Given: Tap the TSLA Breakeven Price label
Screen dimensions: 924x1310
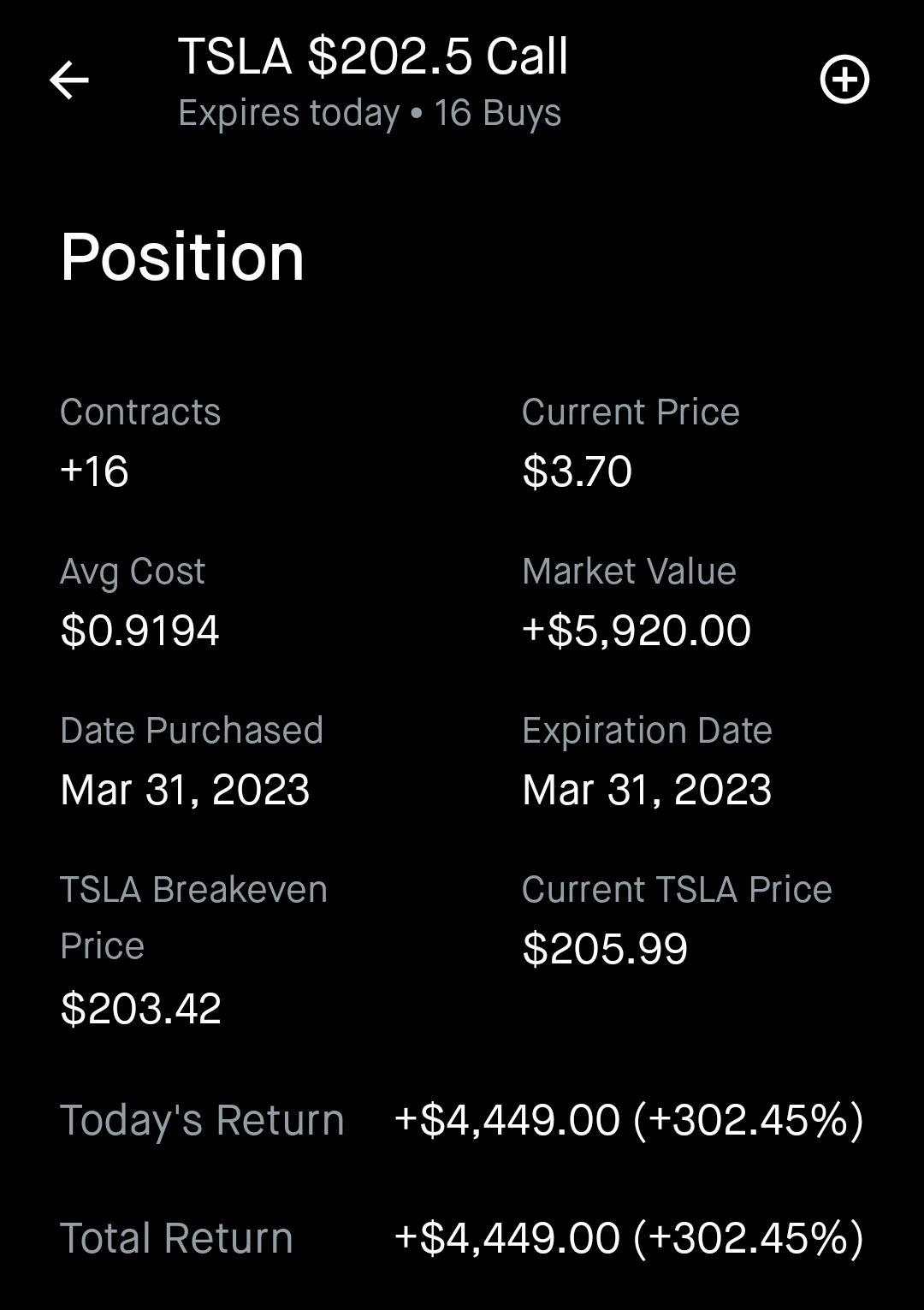Looking at the screenshot, I should [x=193, y=917].
